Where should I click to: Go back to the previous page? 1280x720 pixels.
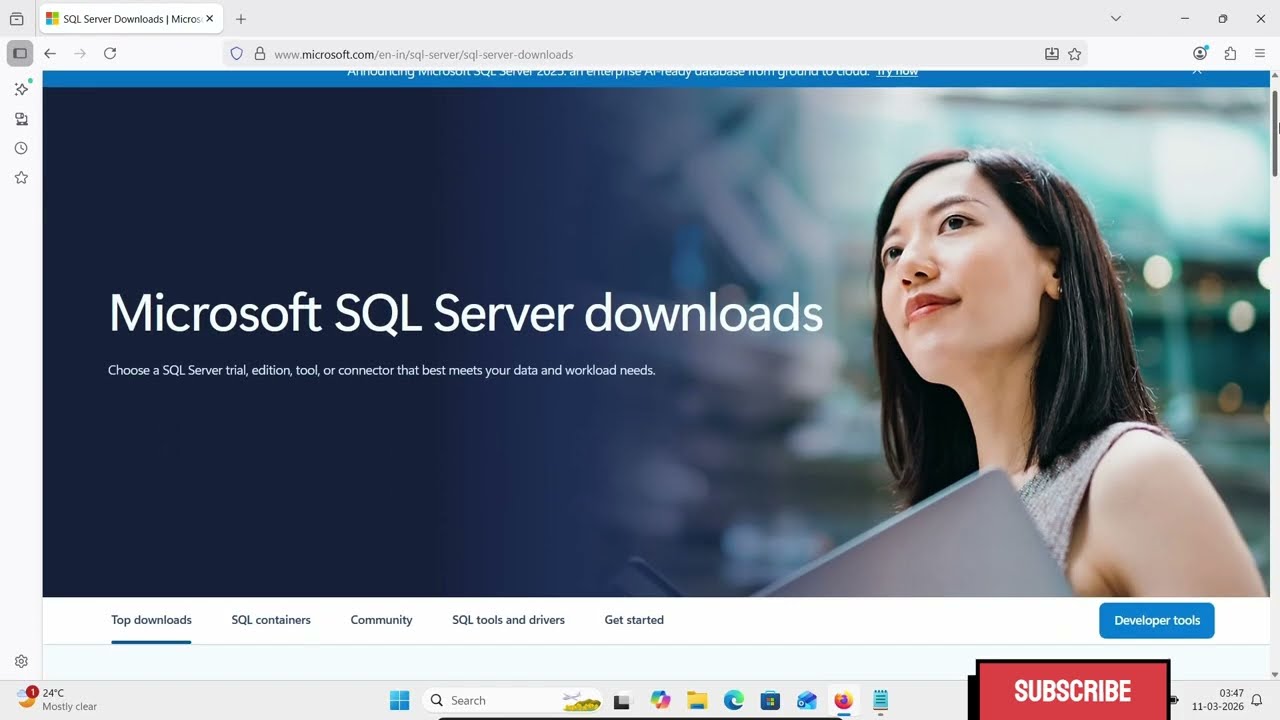click(x=50, y=54)
